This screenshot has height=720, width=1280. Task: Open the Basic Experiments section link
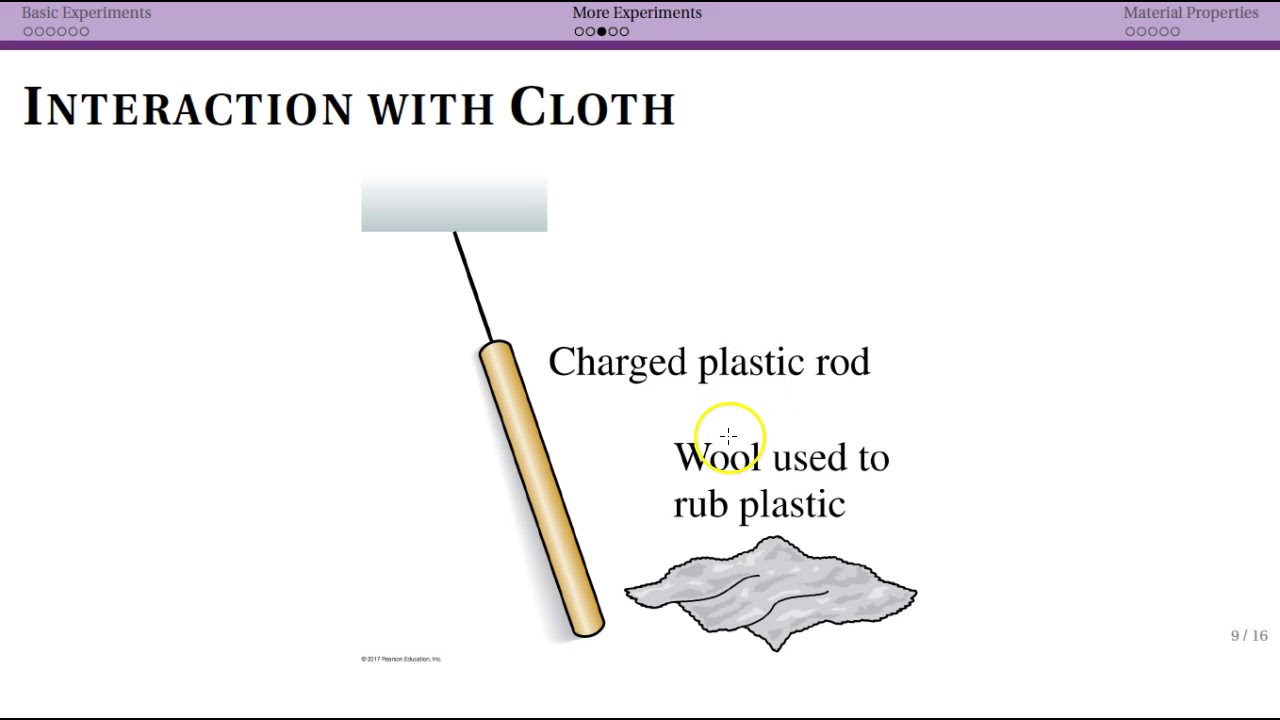point(86,13)
